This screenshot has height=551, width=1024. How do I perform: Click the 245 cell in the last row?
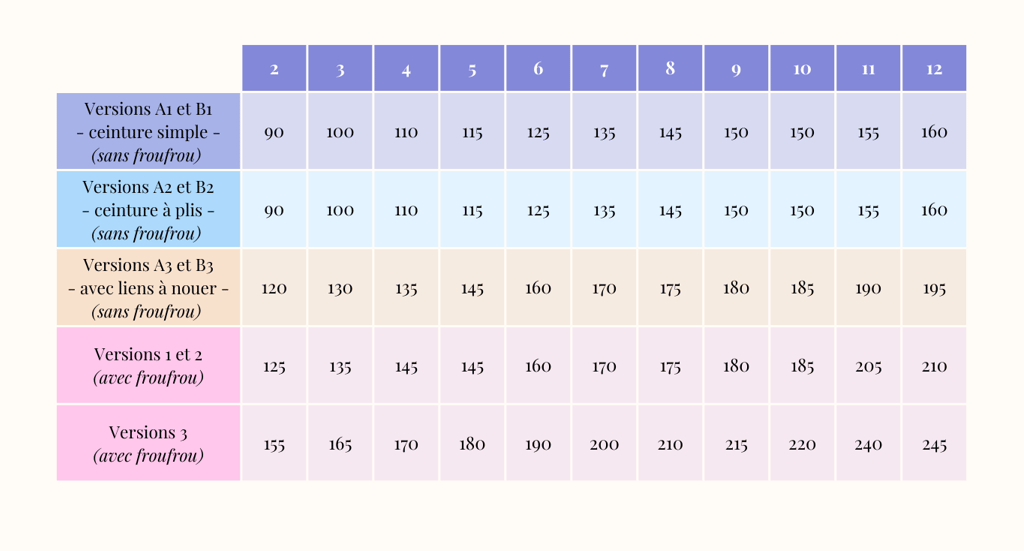click(x=934, y=443)
